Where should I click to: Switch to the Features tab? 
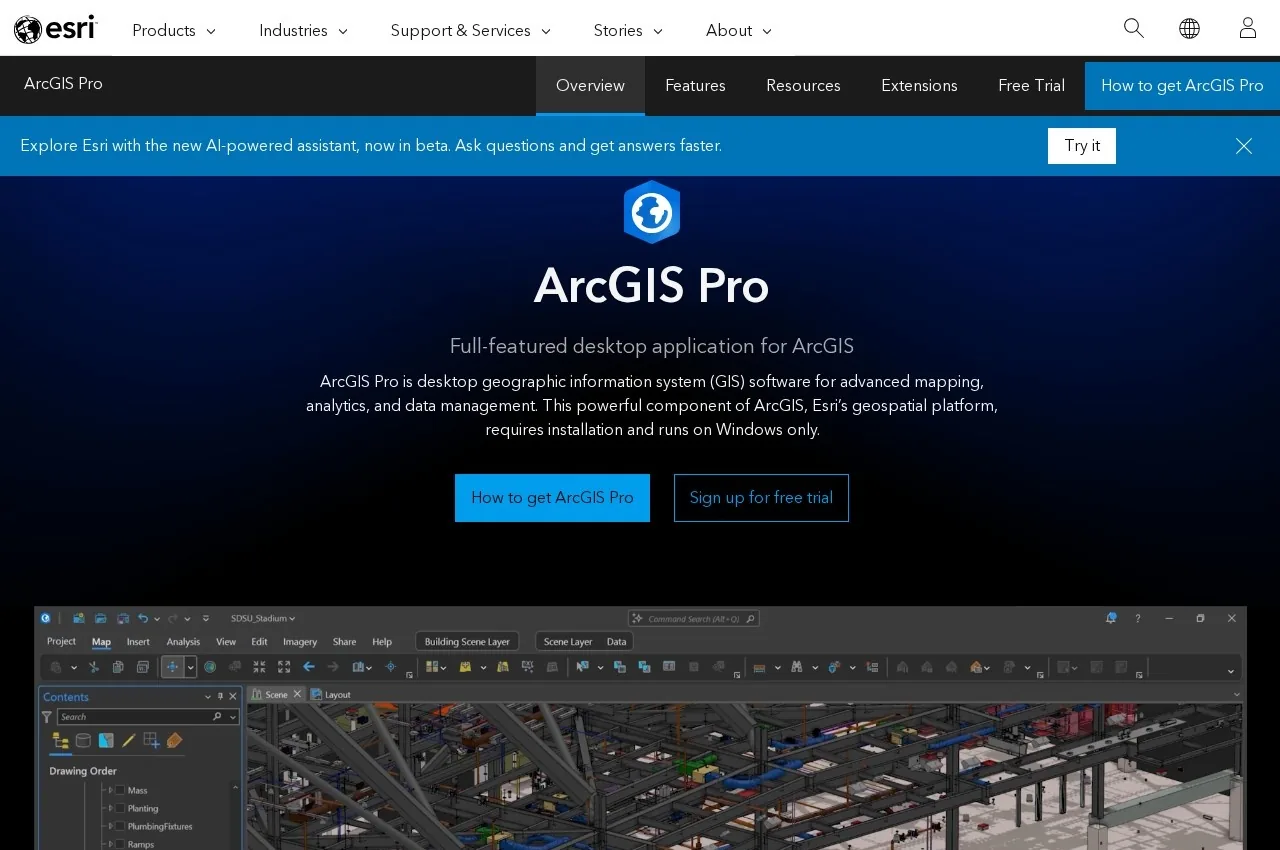[x=695, y=86]
